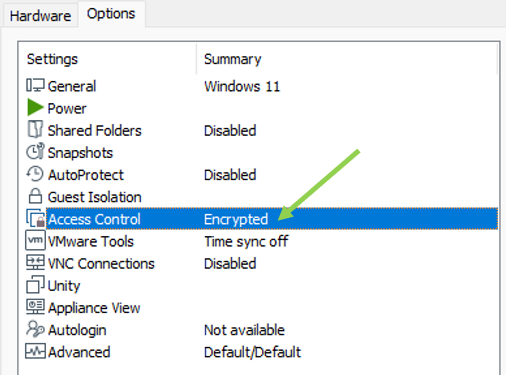Click the Unity windows icon
The width and height of the screenshot is (506, 375).
pos(35,285)
